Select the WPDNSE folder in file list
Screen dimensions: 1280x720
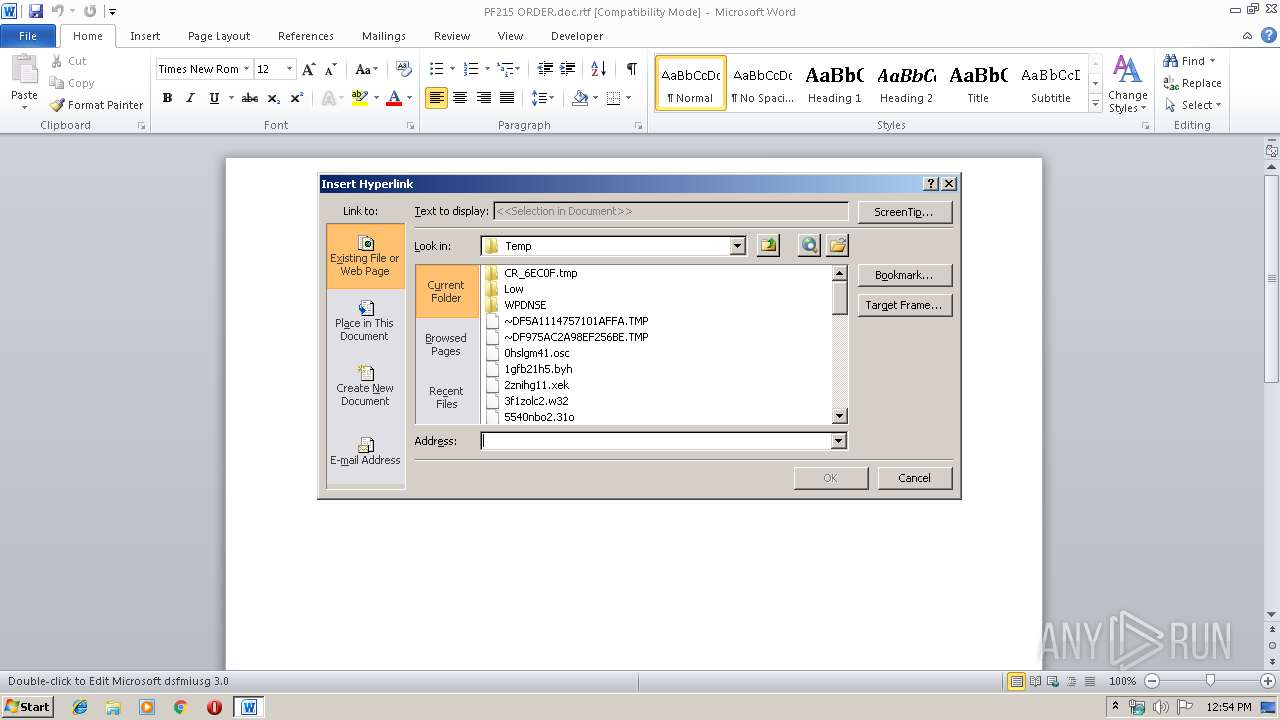(525, 305)
